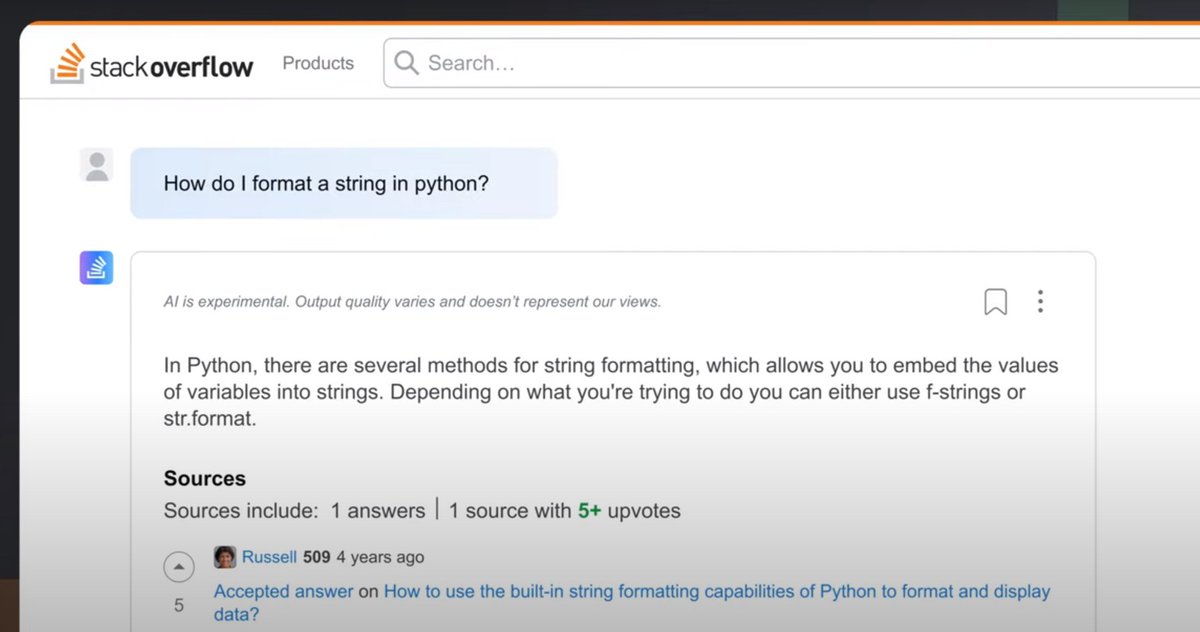
Task: Toggle the bookmark on the response
Action: point(995,301)
